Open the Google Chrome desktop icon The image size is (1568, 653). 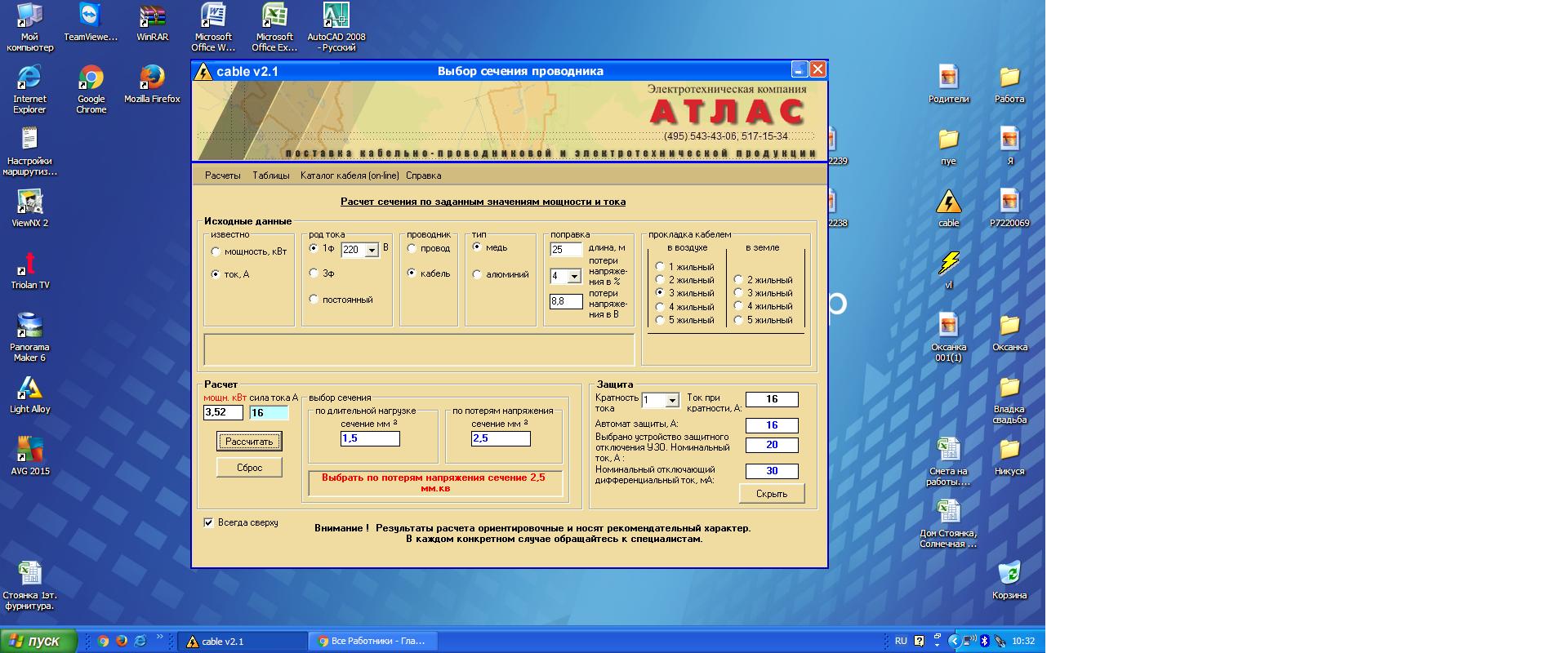[91, 89]
